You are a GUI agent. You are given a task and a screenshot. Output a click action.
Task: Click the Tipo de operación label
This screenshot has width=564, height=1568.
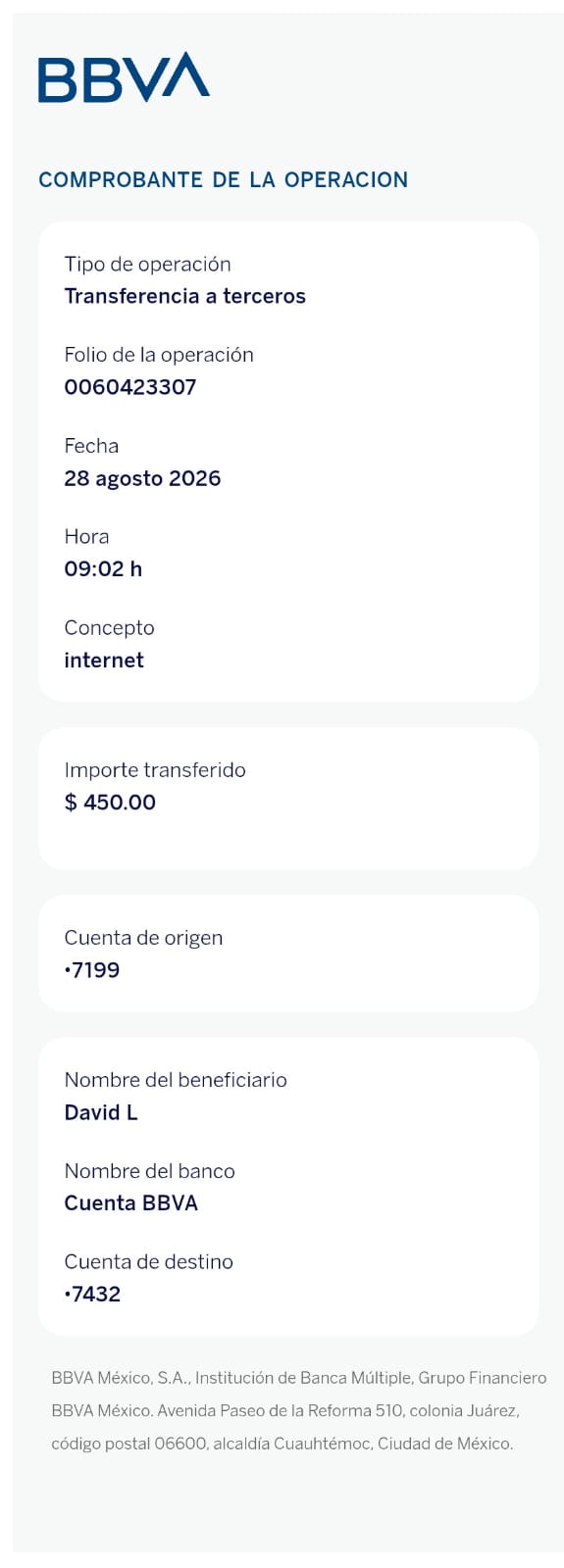(x=148, y=265)
